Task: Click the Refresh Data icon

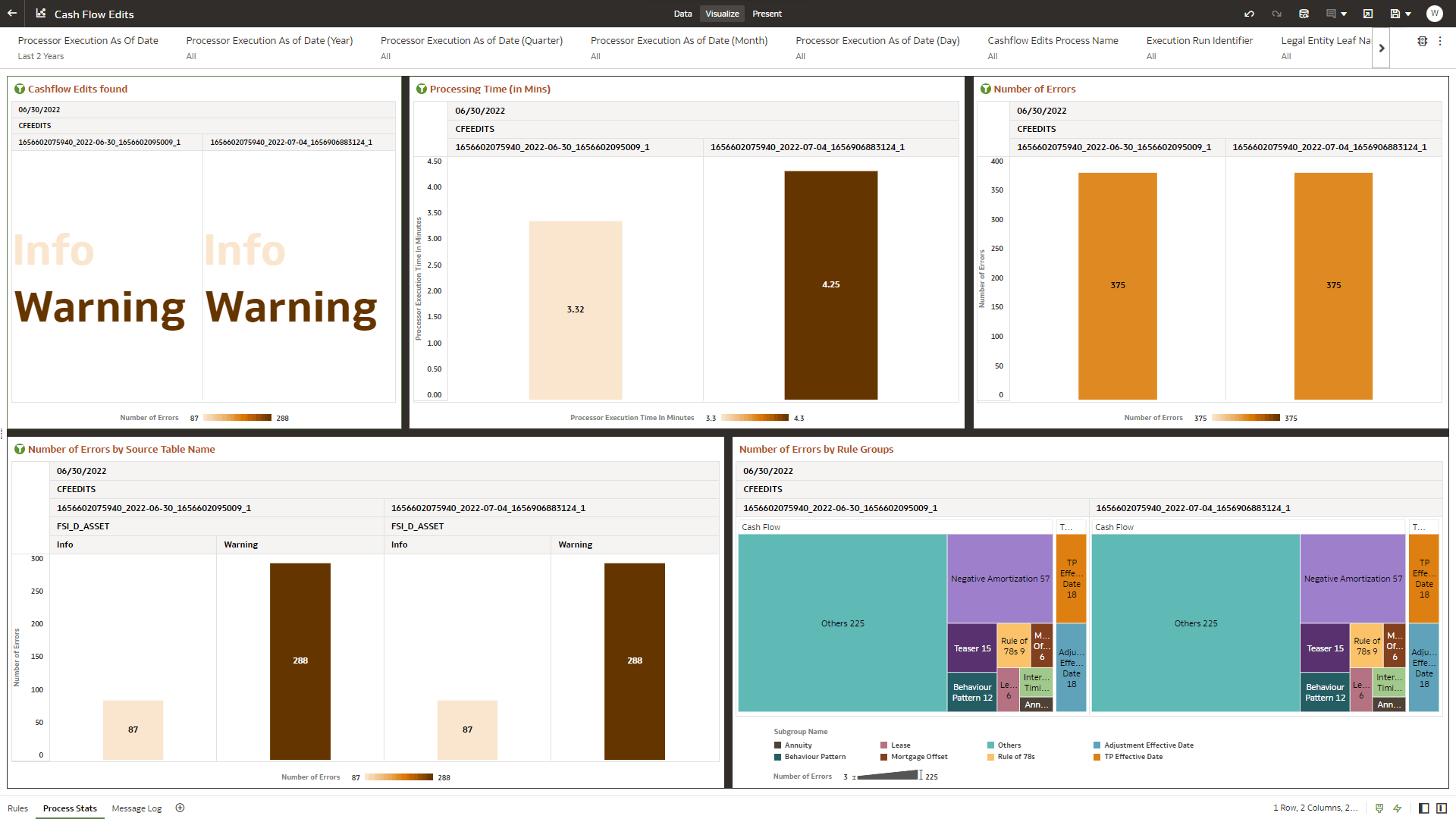Action: [1305, 14]
